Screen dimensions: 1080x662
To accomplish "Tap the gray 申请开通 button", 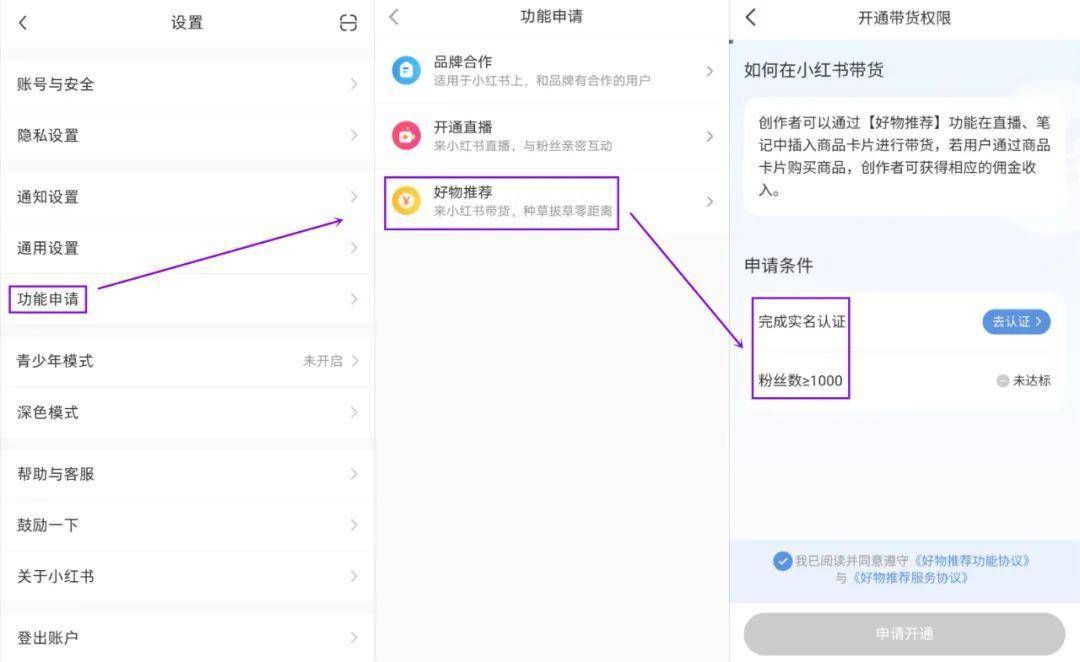I will coord(904,634).
